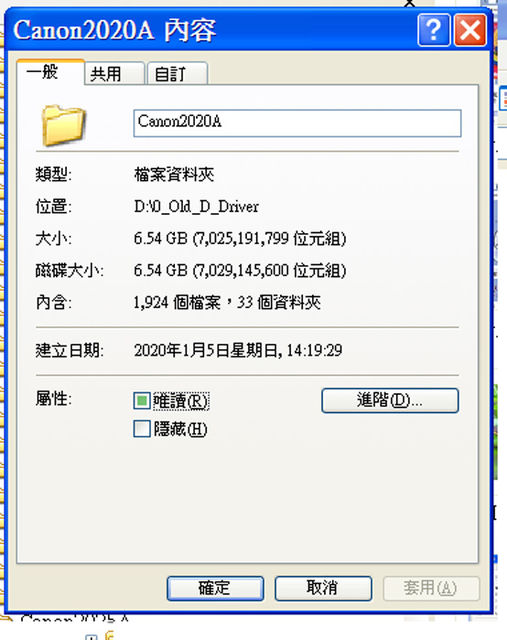
Task: Confirm with the 確定 button
Action: (215, 588)
